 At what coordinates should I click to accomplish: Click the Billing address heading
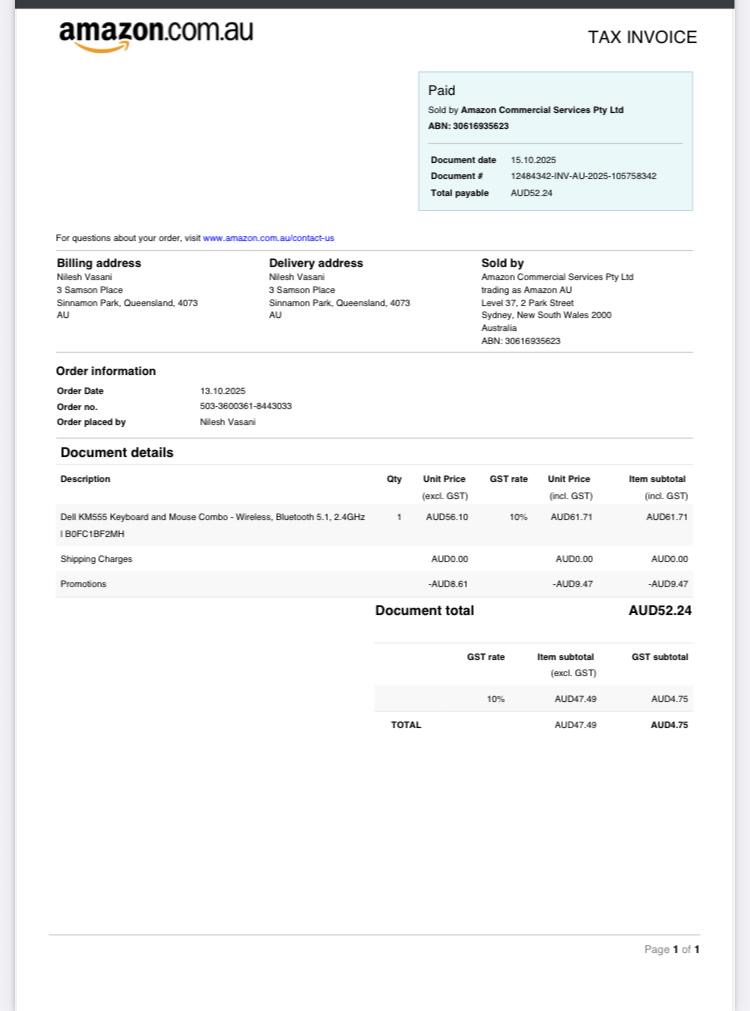[x=98, y=263]
